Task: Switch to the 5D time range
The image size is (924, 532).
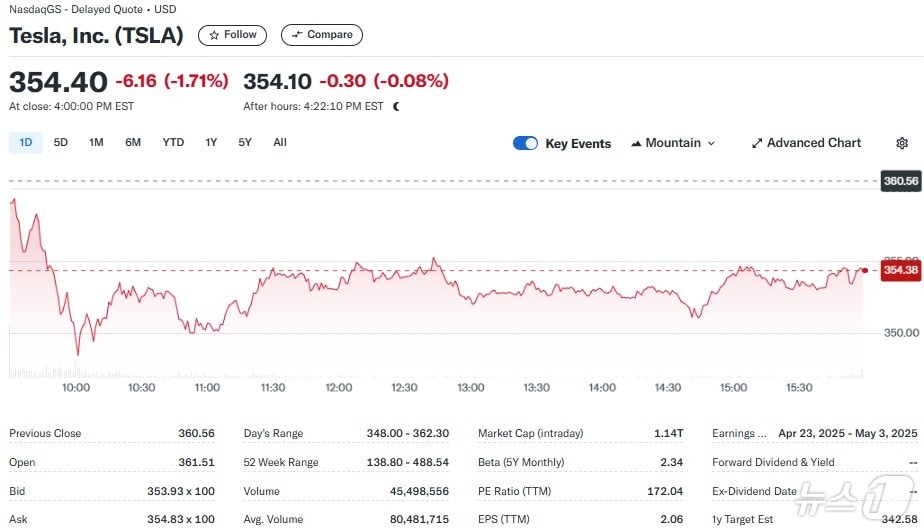Action: pyautogui.click(x=61, y=142)
